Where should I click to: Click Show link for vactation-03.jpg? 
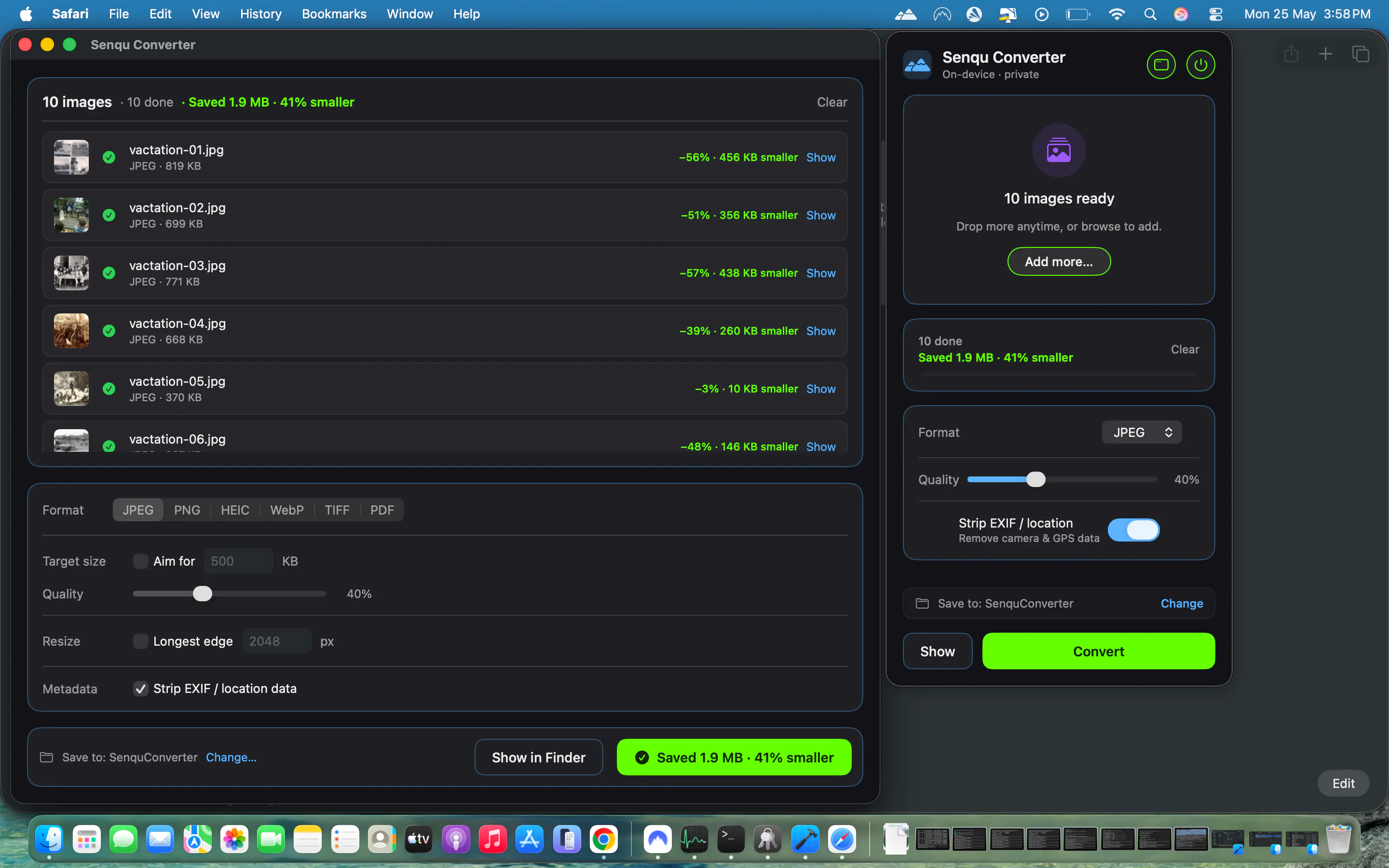[x=821, y=273]
